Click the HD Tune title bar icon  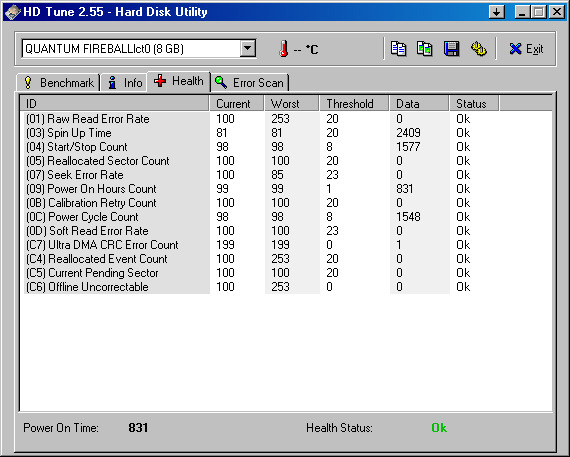tap(12, 12)
